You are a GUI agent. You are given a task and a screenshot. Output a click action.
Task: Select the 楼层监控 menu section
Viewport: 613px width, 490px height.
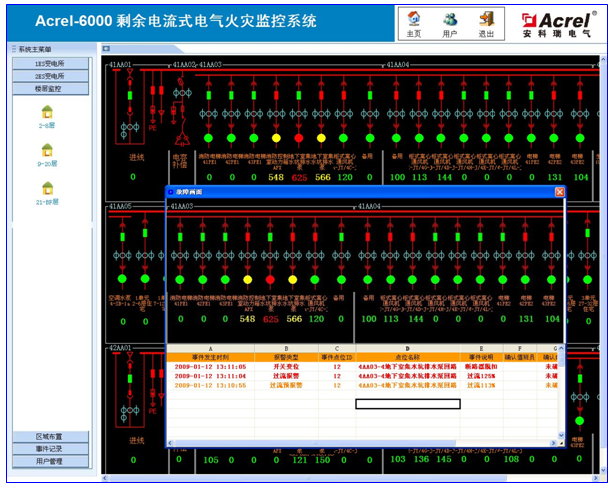tap(50, 89)
